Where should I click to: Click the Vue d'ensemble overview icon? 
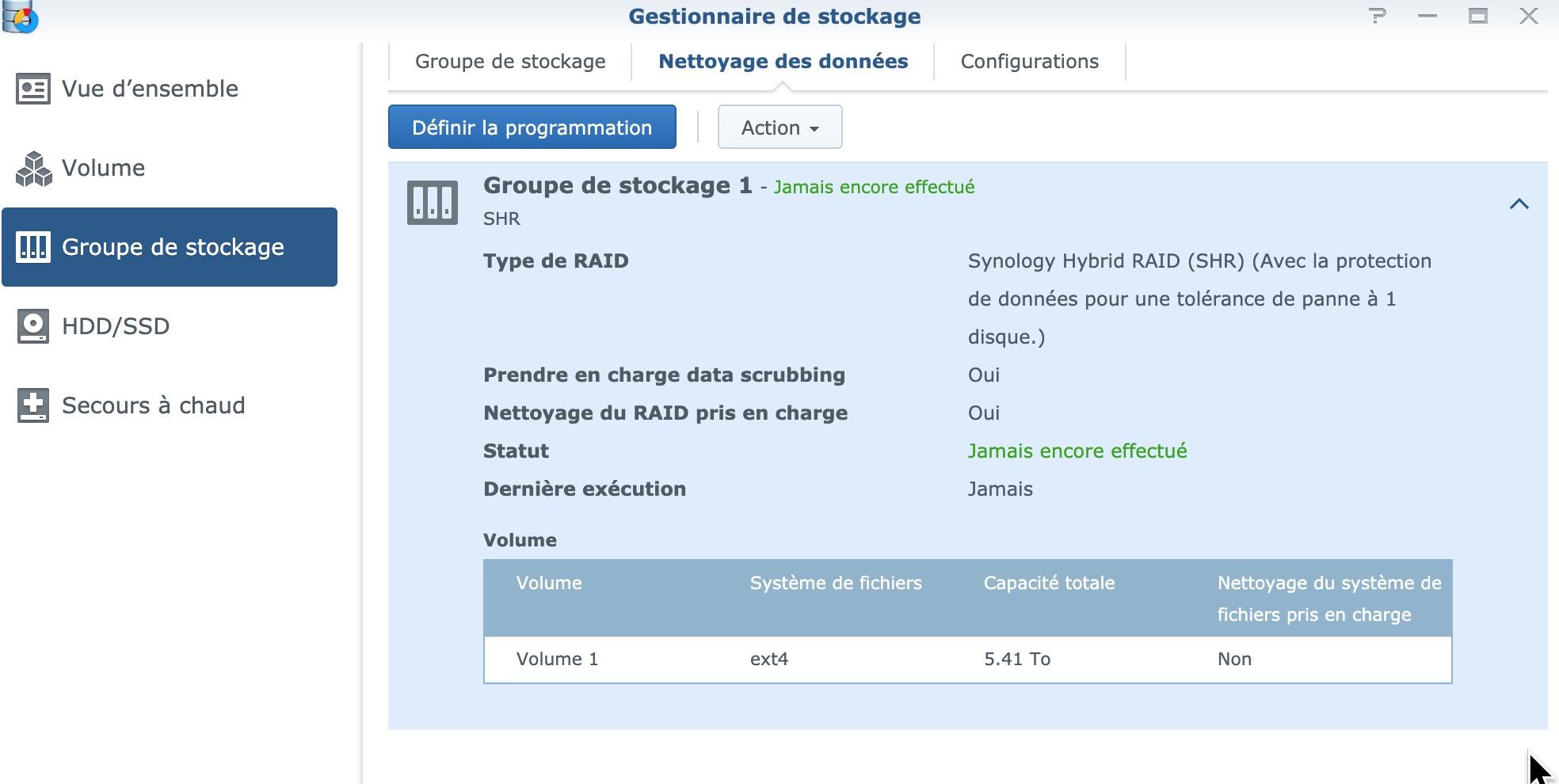(33, 89)
